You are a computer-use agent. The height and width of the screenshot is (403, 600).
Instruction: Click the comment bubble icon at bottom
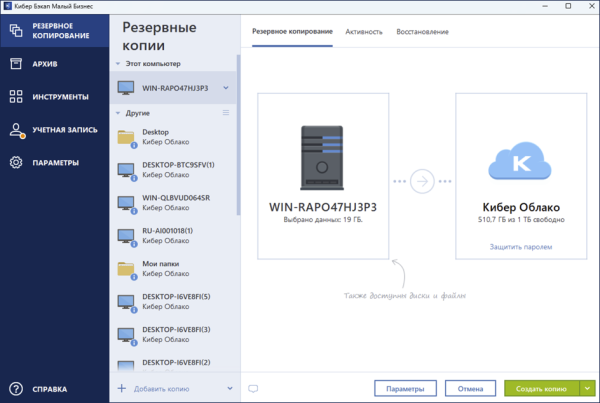(x=252, y=388)
